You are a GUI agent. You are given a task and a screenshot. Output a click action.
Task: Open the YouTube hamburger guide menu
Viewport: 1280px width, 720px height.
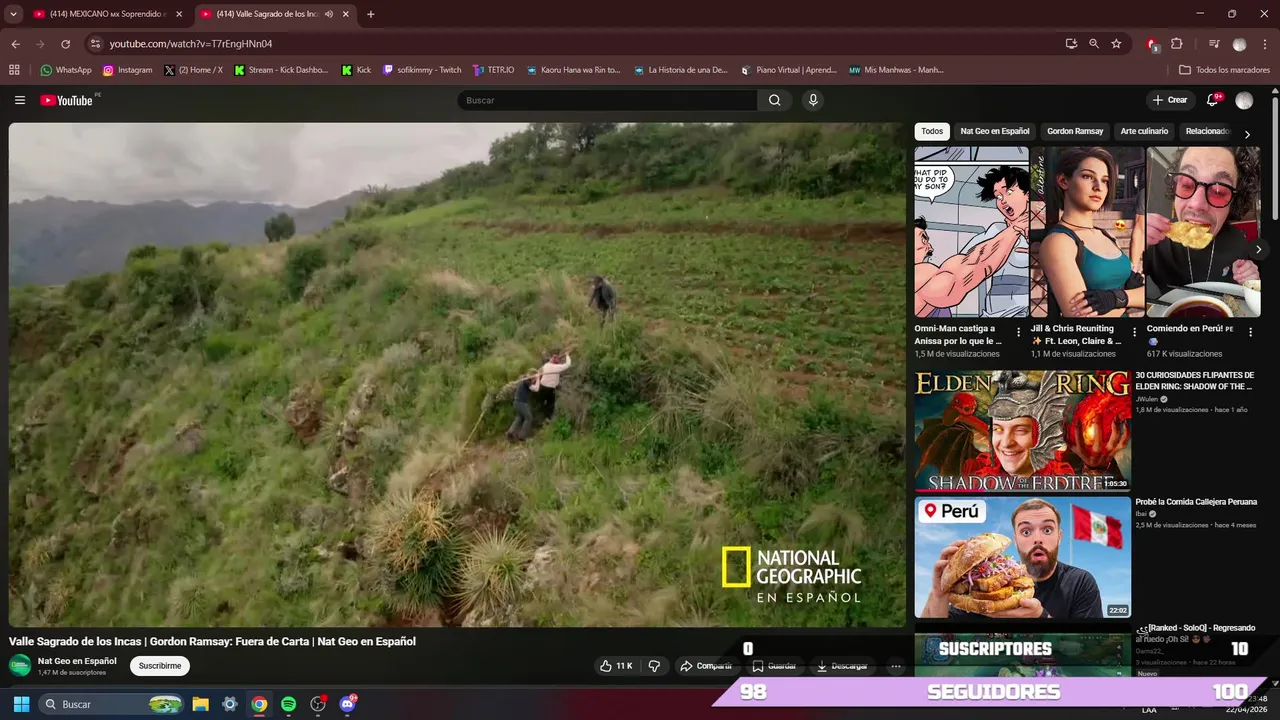(20, 100)
